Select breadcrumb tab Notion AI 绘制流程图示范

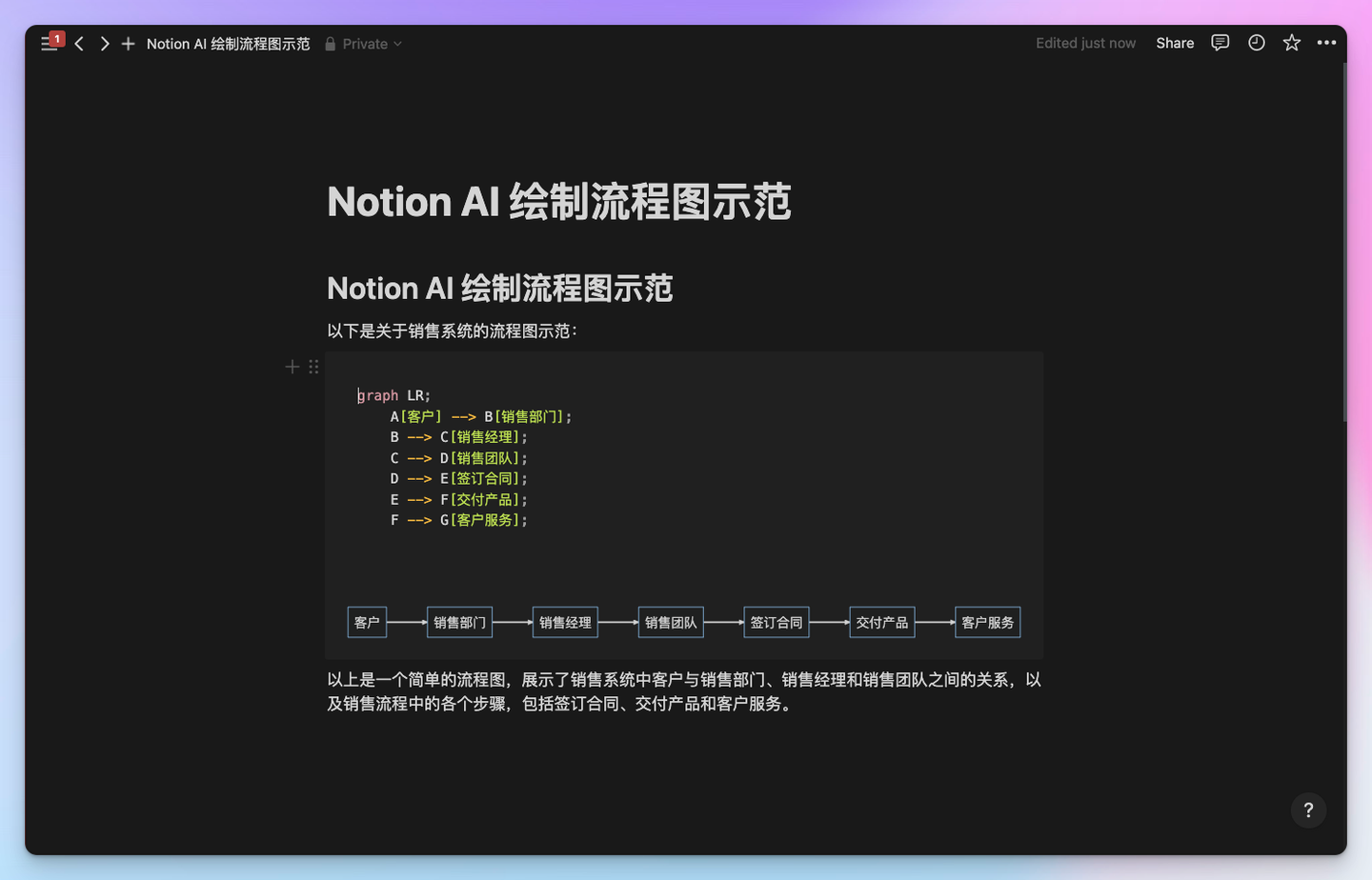coord(228,43)
